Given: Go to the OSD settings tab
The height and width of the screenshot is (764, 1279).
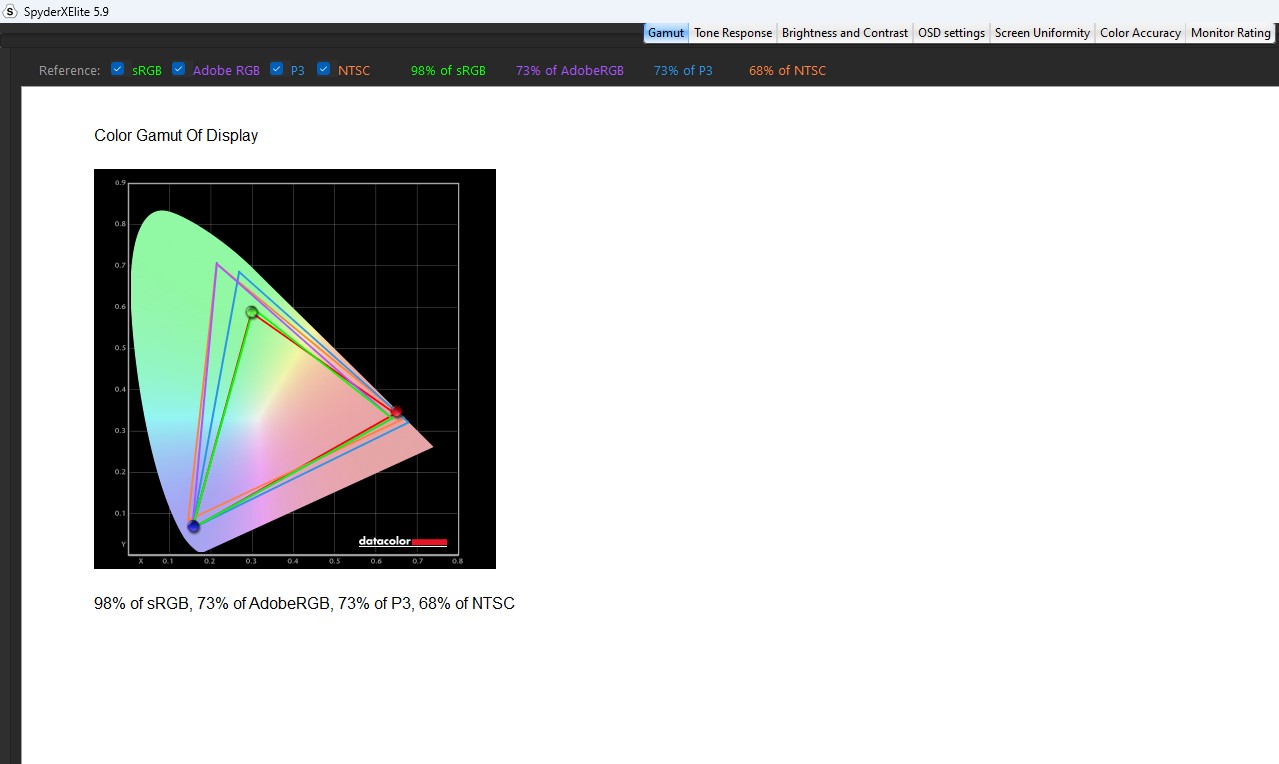Looking at the screenshot, I should click(951, 33).
